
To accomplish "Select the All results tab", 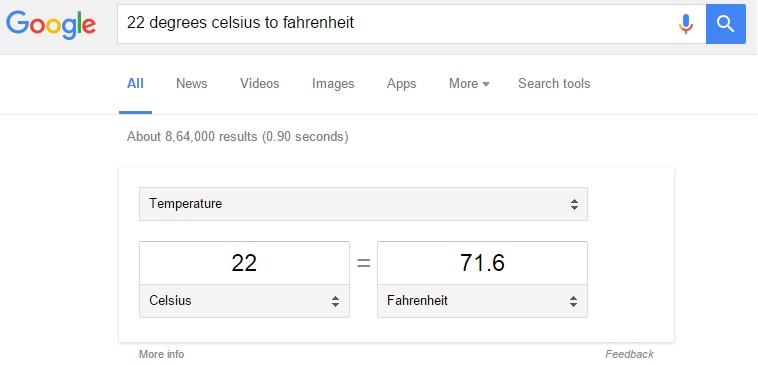I will click(135, 84).
